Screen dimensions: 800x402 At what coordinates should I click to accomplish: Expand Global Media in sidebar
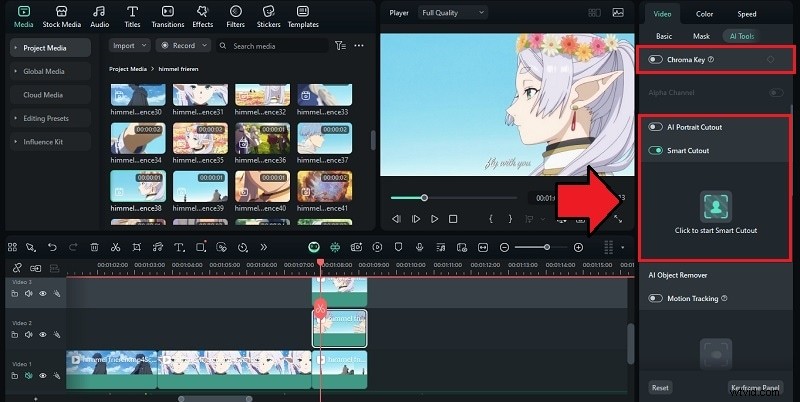click(16, 71)
